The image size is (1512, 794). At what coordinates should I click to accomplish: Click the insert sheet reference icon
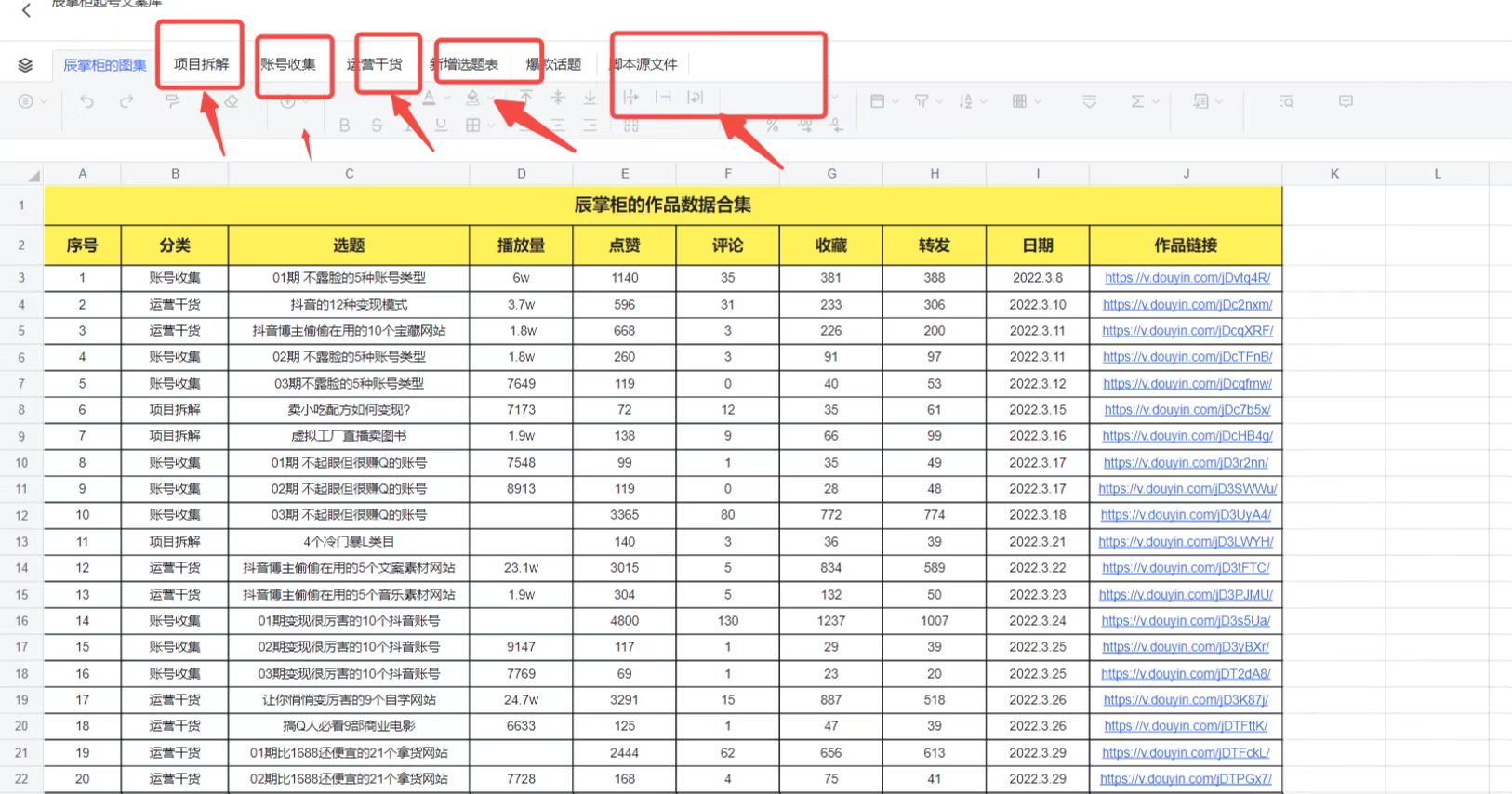click(1200, 101)
